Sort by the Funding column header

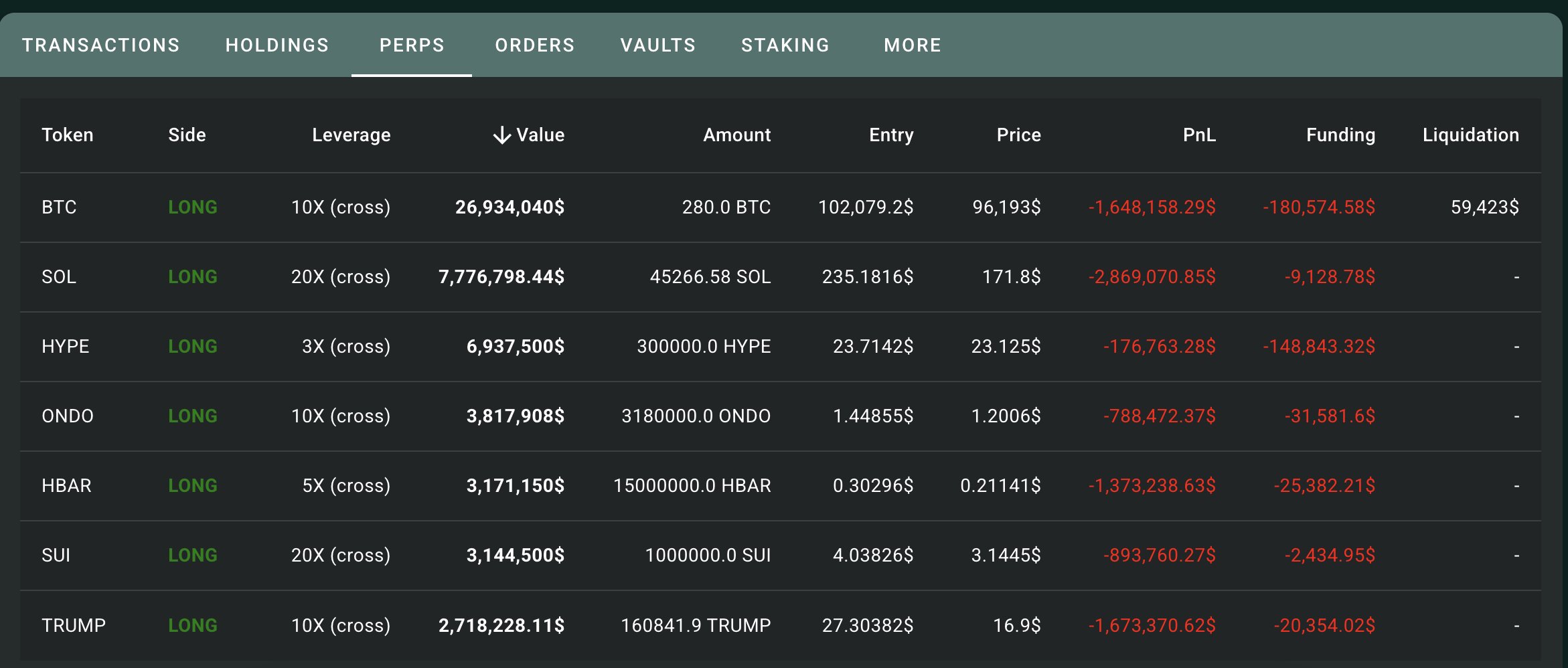click(x=1341, y=135)
